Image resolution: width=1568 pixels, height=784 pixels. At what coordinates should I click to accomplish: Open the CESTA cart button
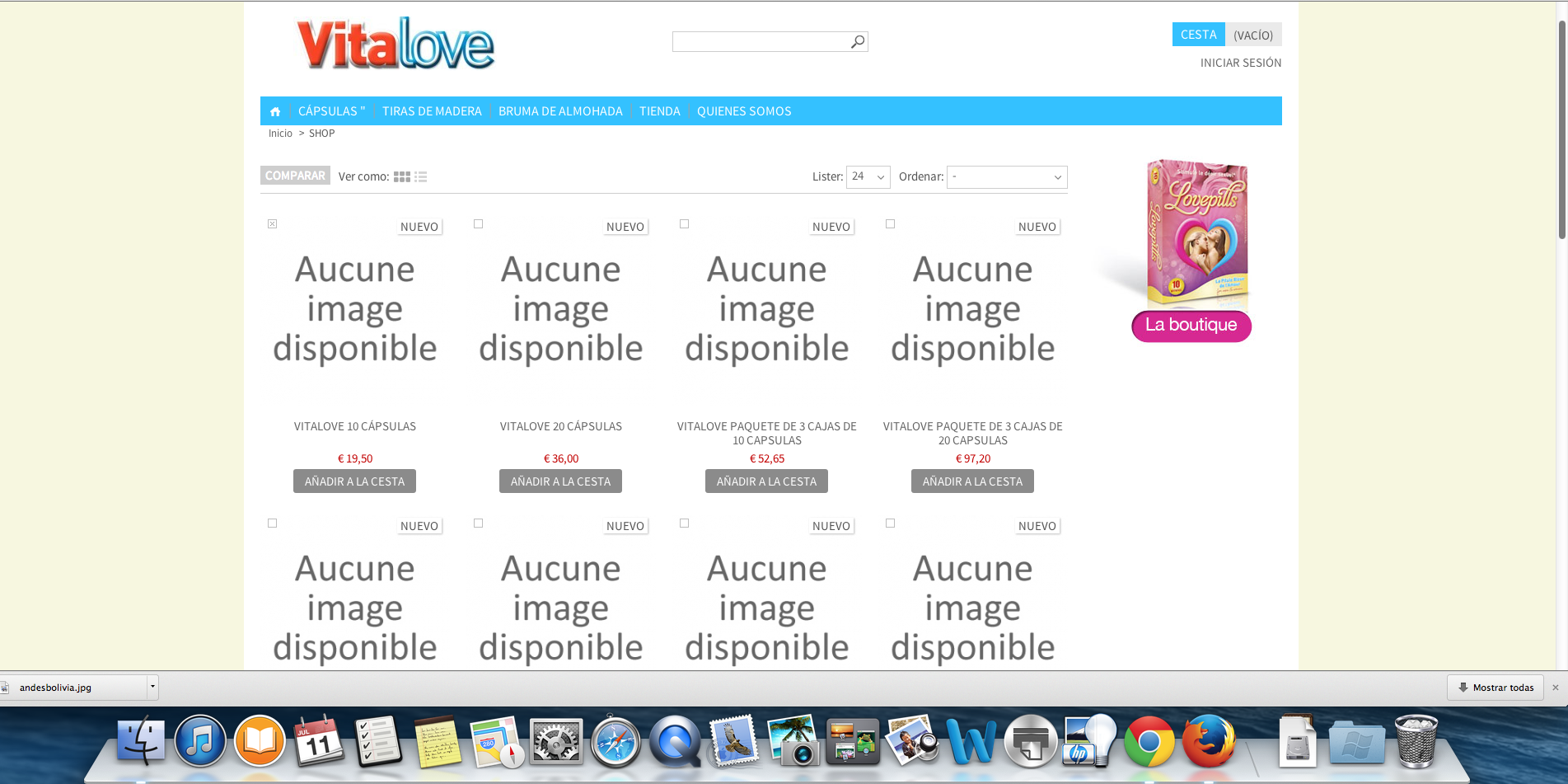click(1198, 35)
